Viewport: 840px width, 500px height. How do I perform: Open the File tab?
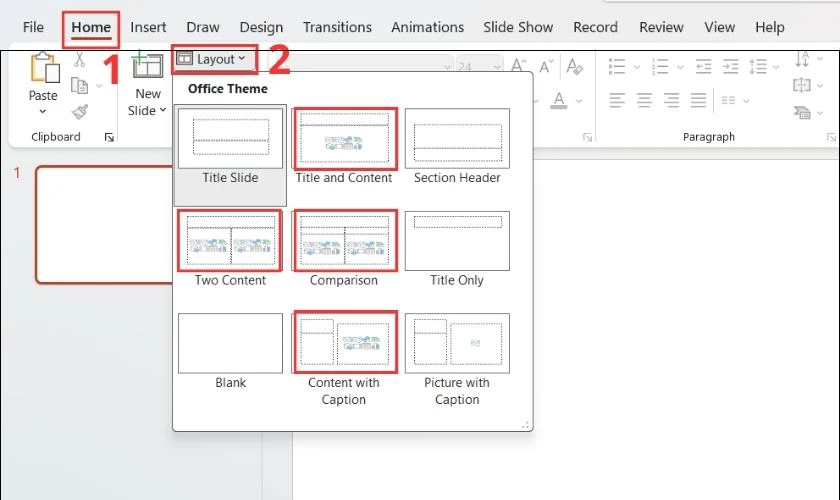(33, 27)
